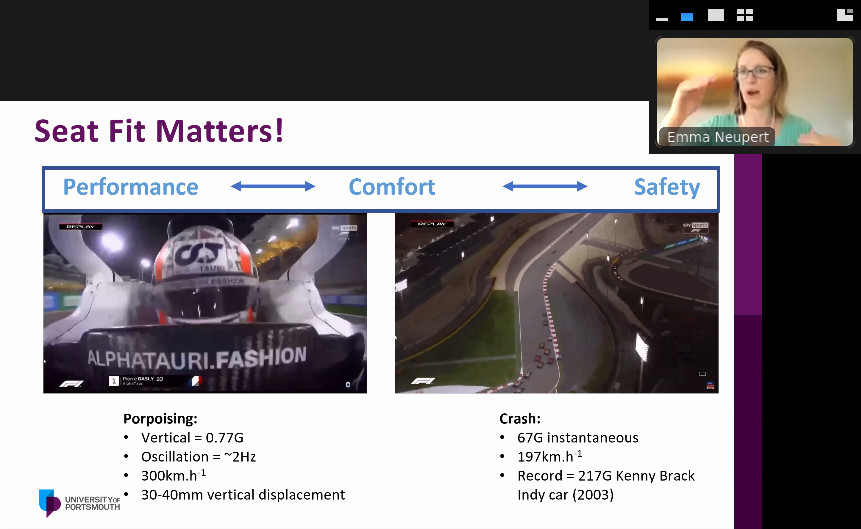Click the 'Indy car (2003)' line

(566, 495)
